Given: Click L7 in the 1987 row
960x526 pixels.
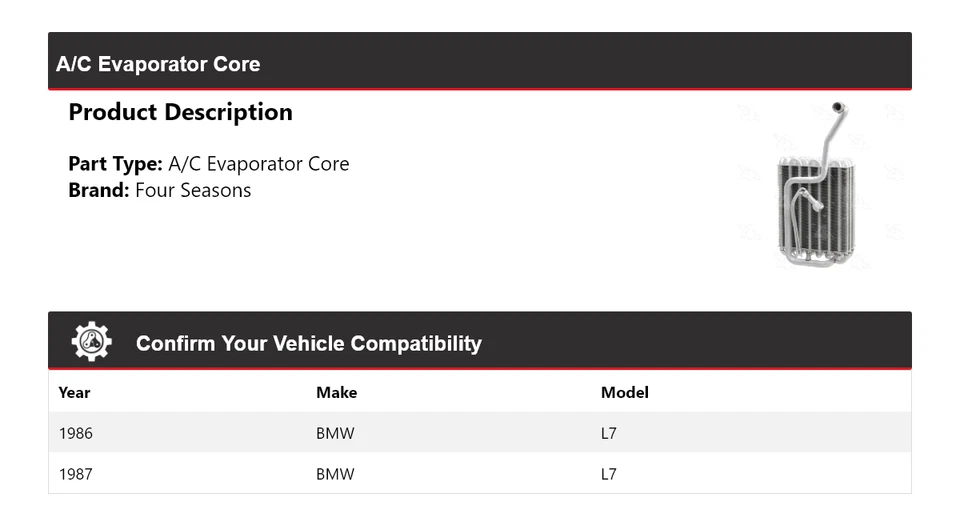Looking at the screenshot, I should point(609,474).
